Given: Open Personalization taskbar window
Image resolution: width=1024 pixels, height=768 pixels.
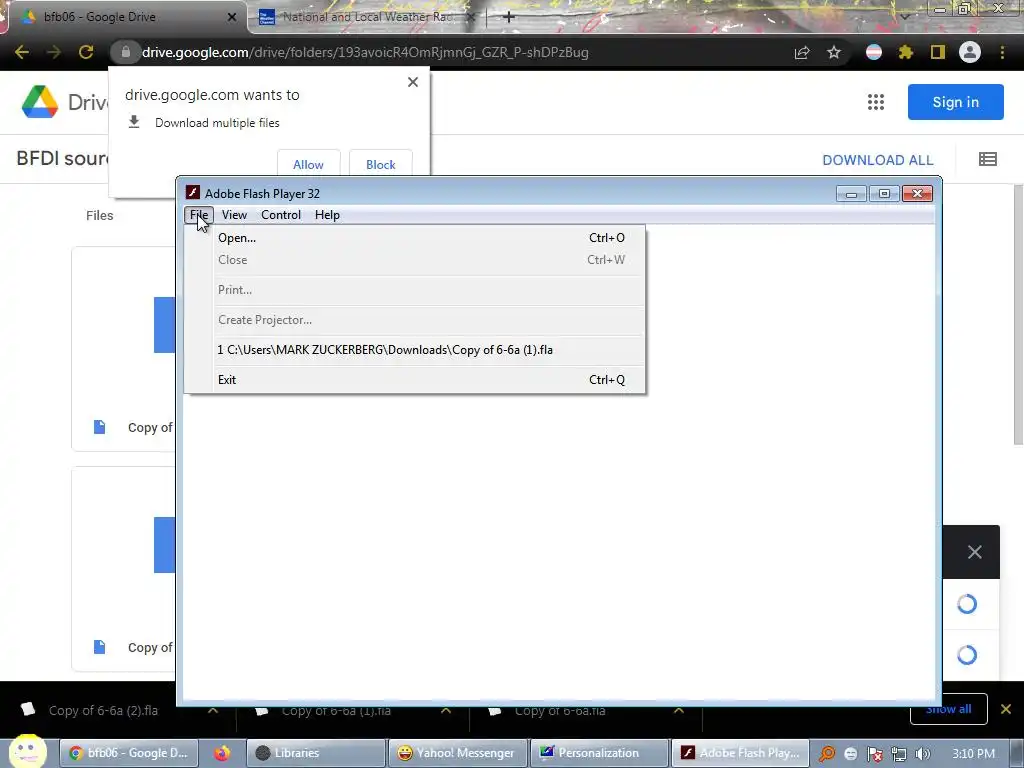Looking at the screenshot, I should (600, 753).
